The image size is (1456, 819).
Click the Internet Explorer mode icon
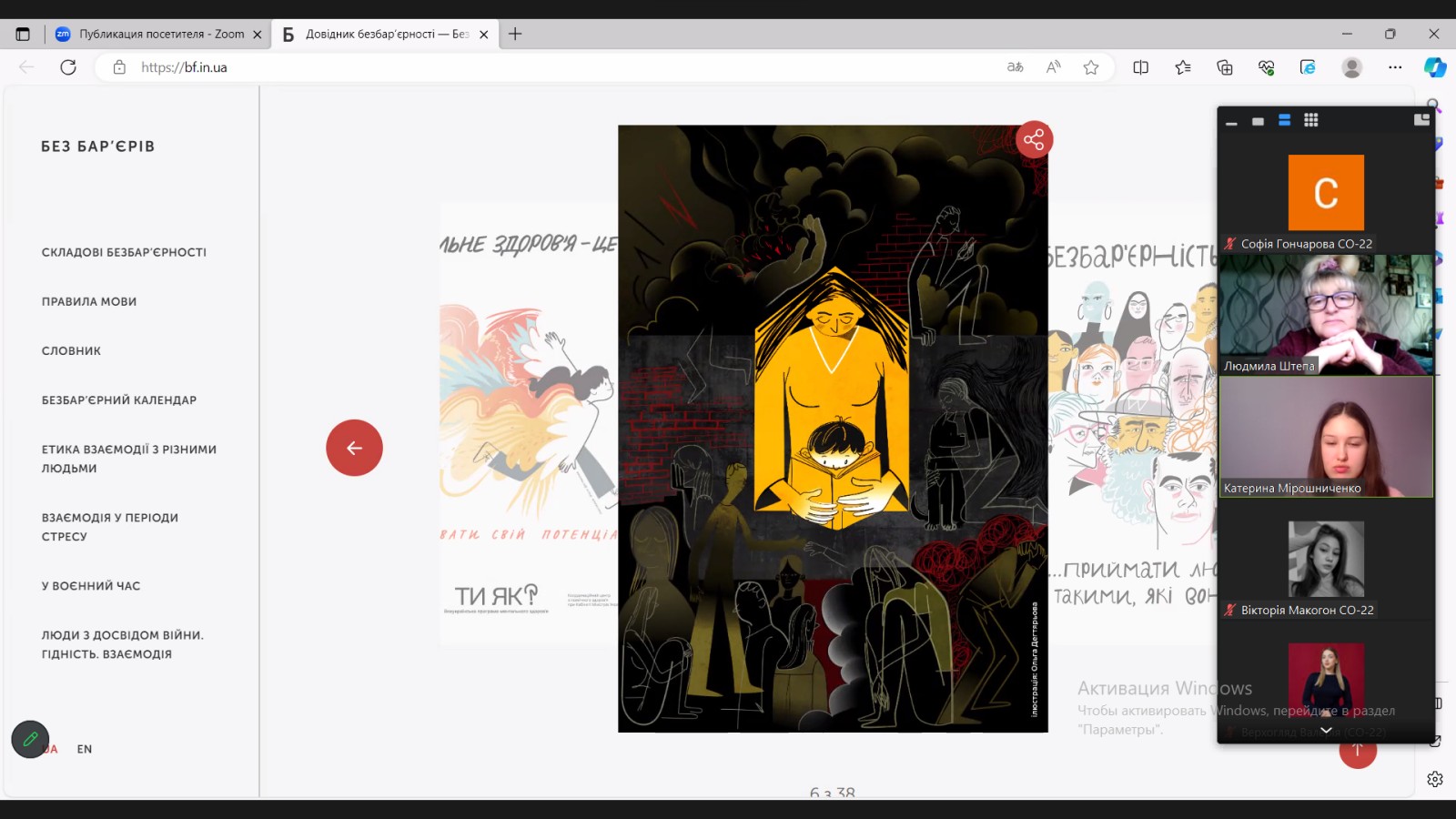point(1308,67)
